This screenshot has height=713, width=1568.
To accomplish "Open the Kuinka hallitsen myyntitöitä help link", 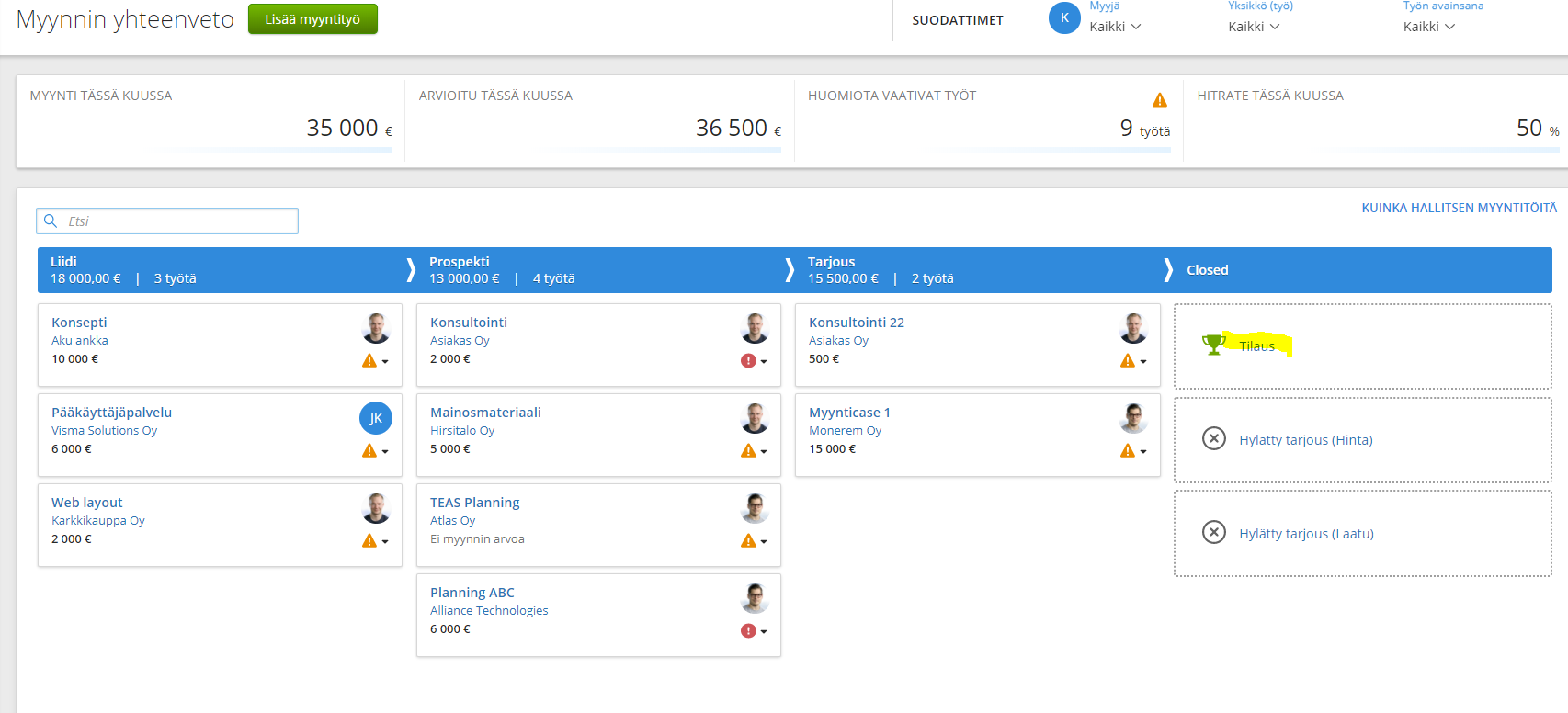I will pyautogui.click(x=1460, y=208).
